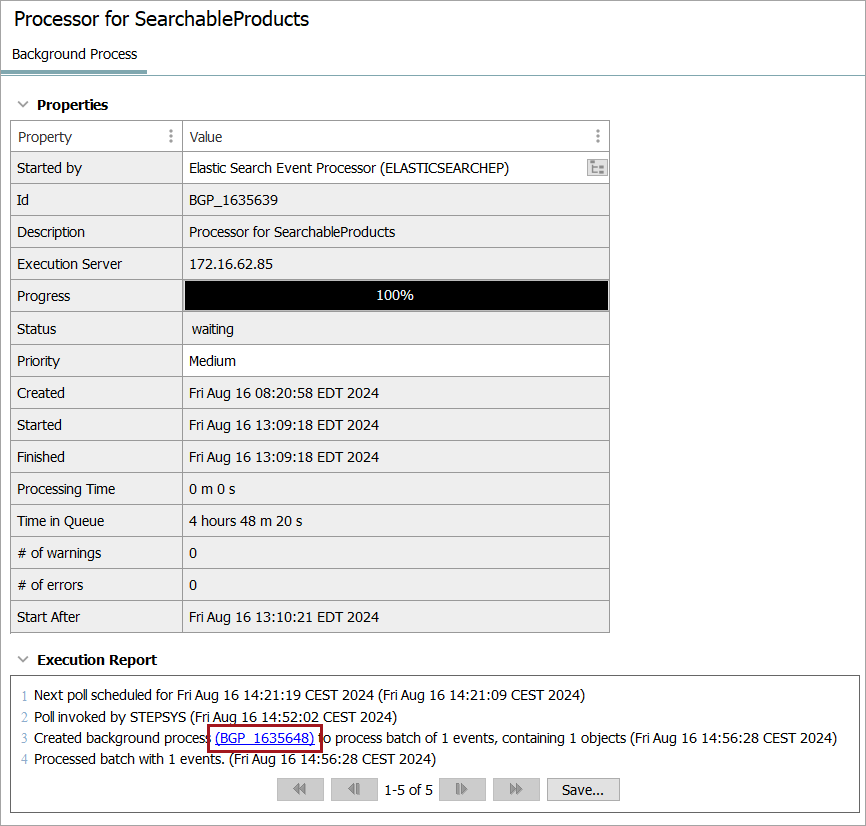Image resolution: width=866 pixels, height=826 pixels.
Task: Click the 100% progress bar
Action: [396, 296]
